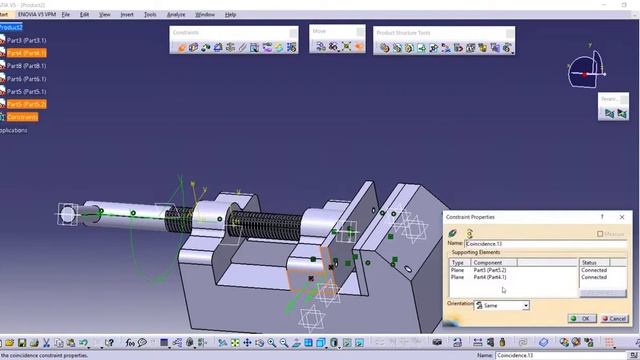The width and height of the screenshot is (640, 360).
Task: Select the Flexible/Rigid Sub-Assembly tool
Action: pyautogui.click(x=267, y=48)
